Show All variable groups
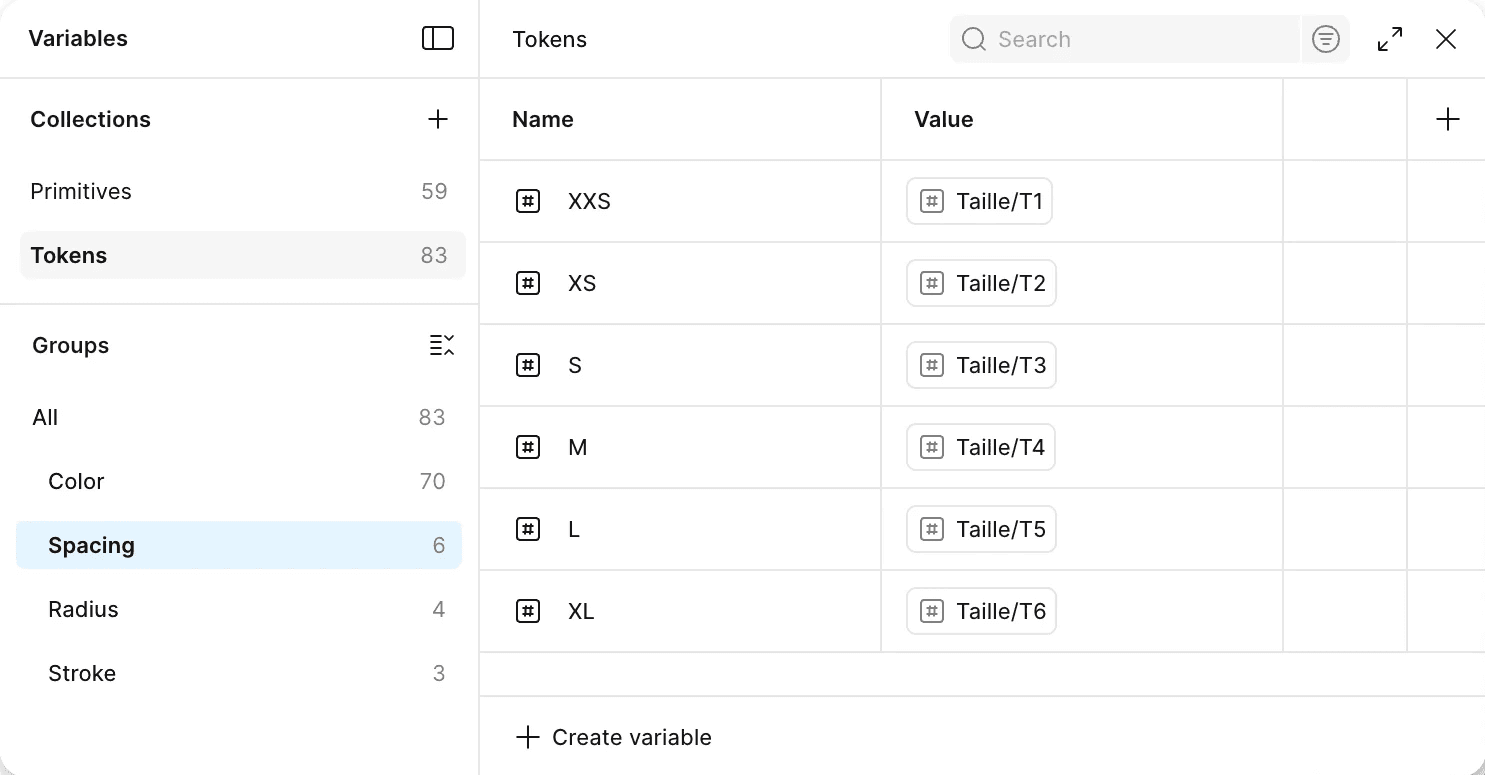The height and width of the screenshot is (775, 1485). click(45, 417)
